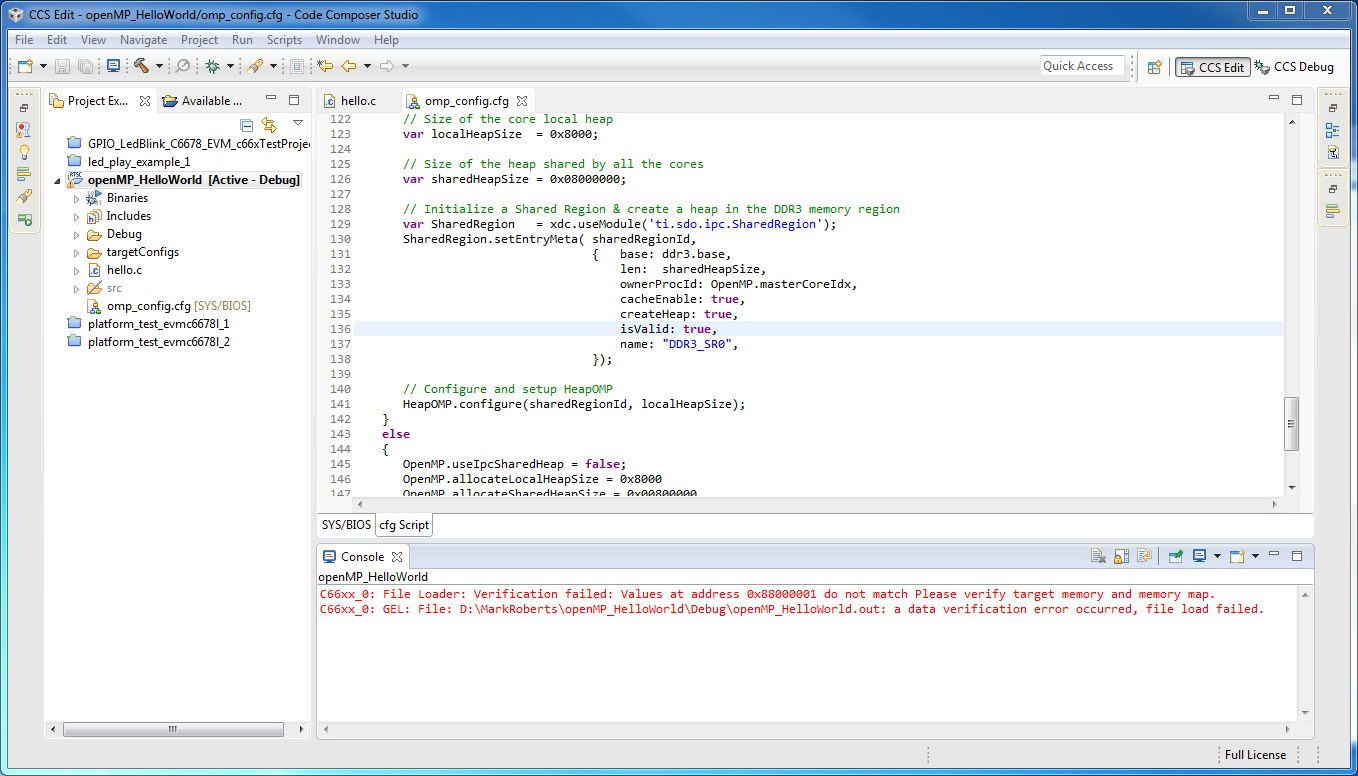Build the project with the hammer icon
The width and height of the screenshot is (1358, 776).
[x=141, y=66]
